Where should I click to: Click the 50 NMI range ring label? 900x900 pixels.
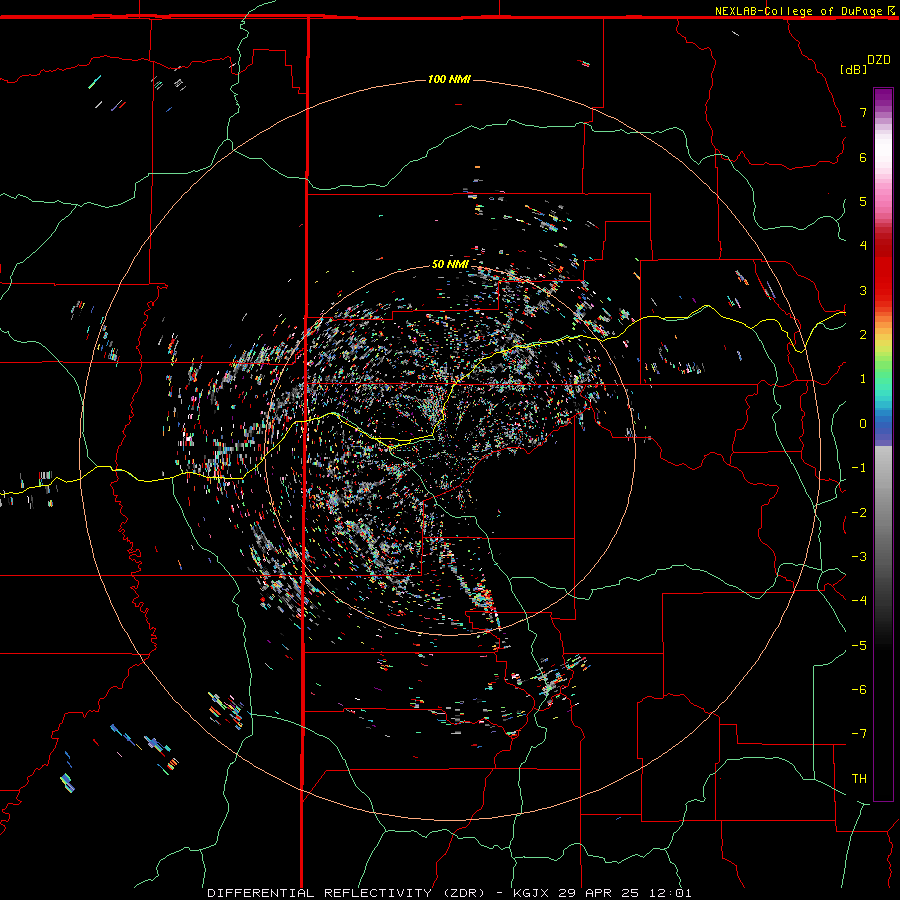pyautogui.click(x=450, y=264)
